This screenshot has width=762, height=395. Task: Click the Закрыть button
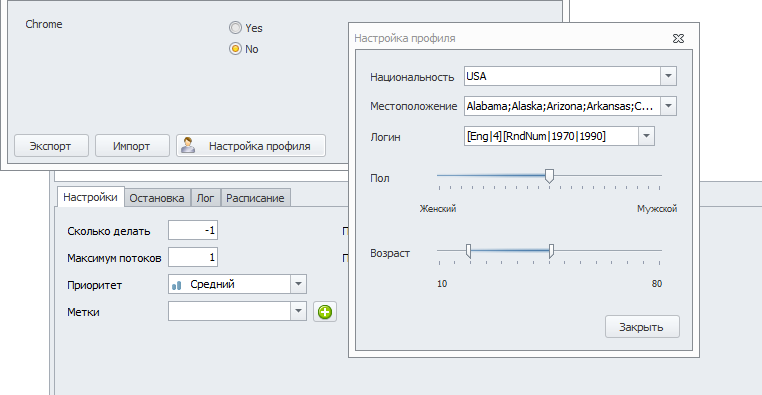tap(641, 326)
